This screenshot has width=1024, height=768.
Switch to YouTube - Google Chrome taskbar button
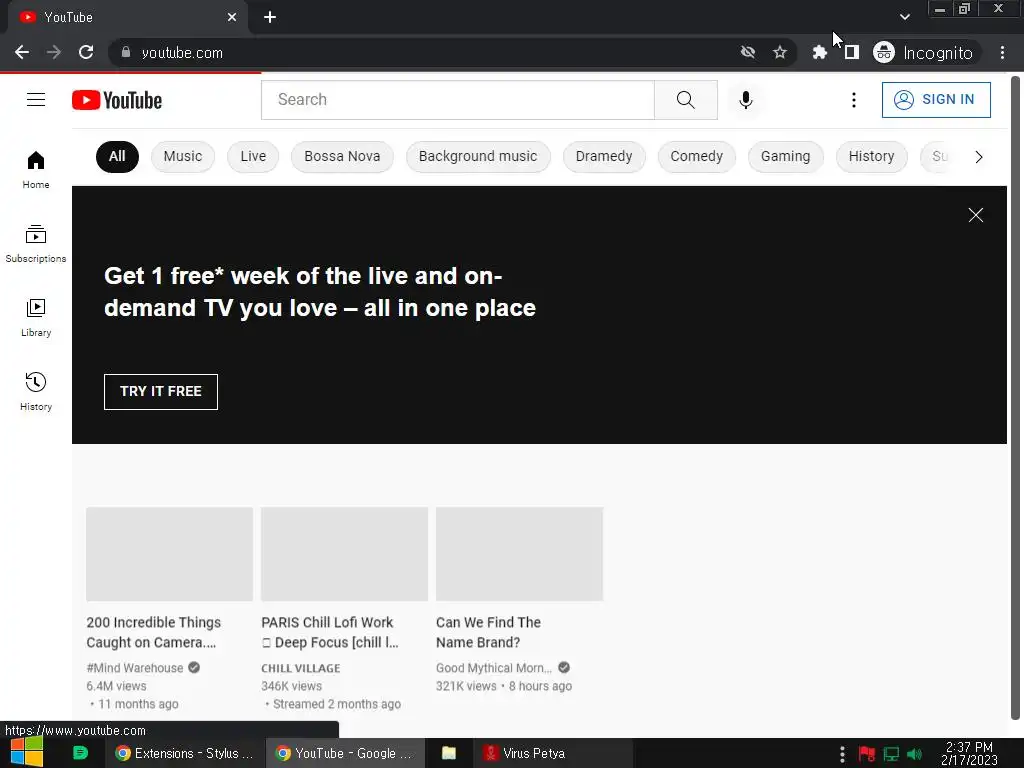[345, 753]
